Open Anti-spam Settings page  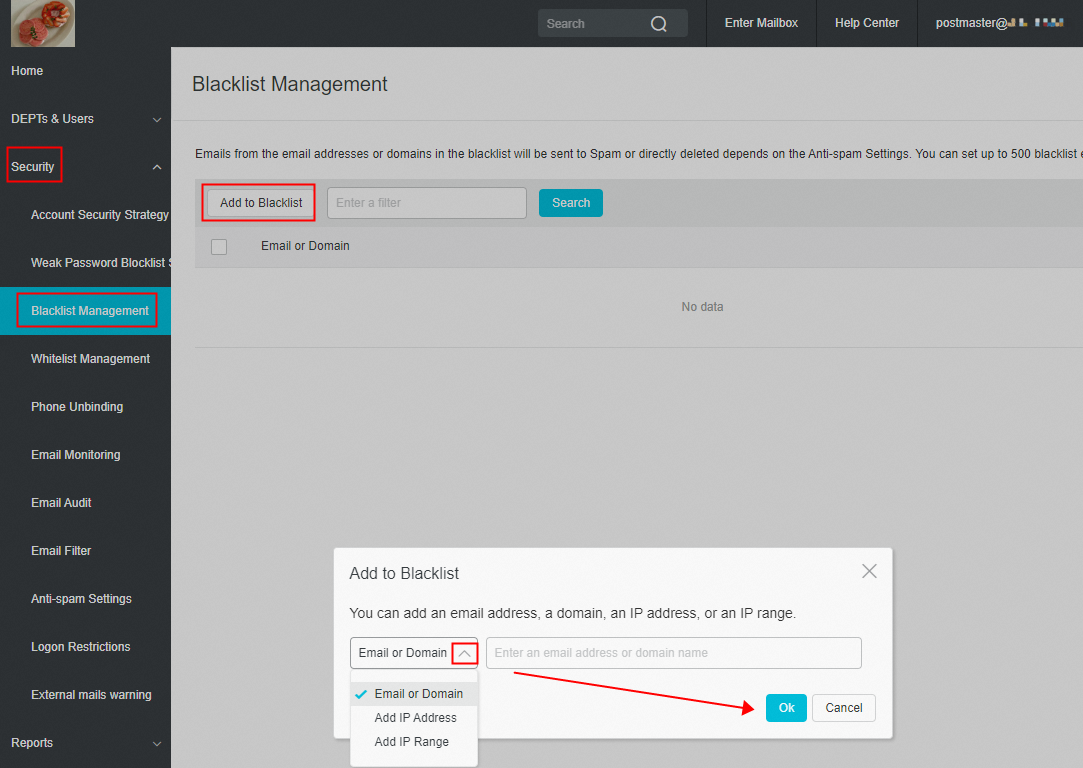point(81,599)
